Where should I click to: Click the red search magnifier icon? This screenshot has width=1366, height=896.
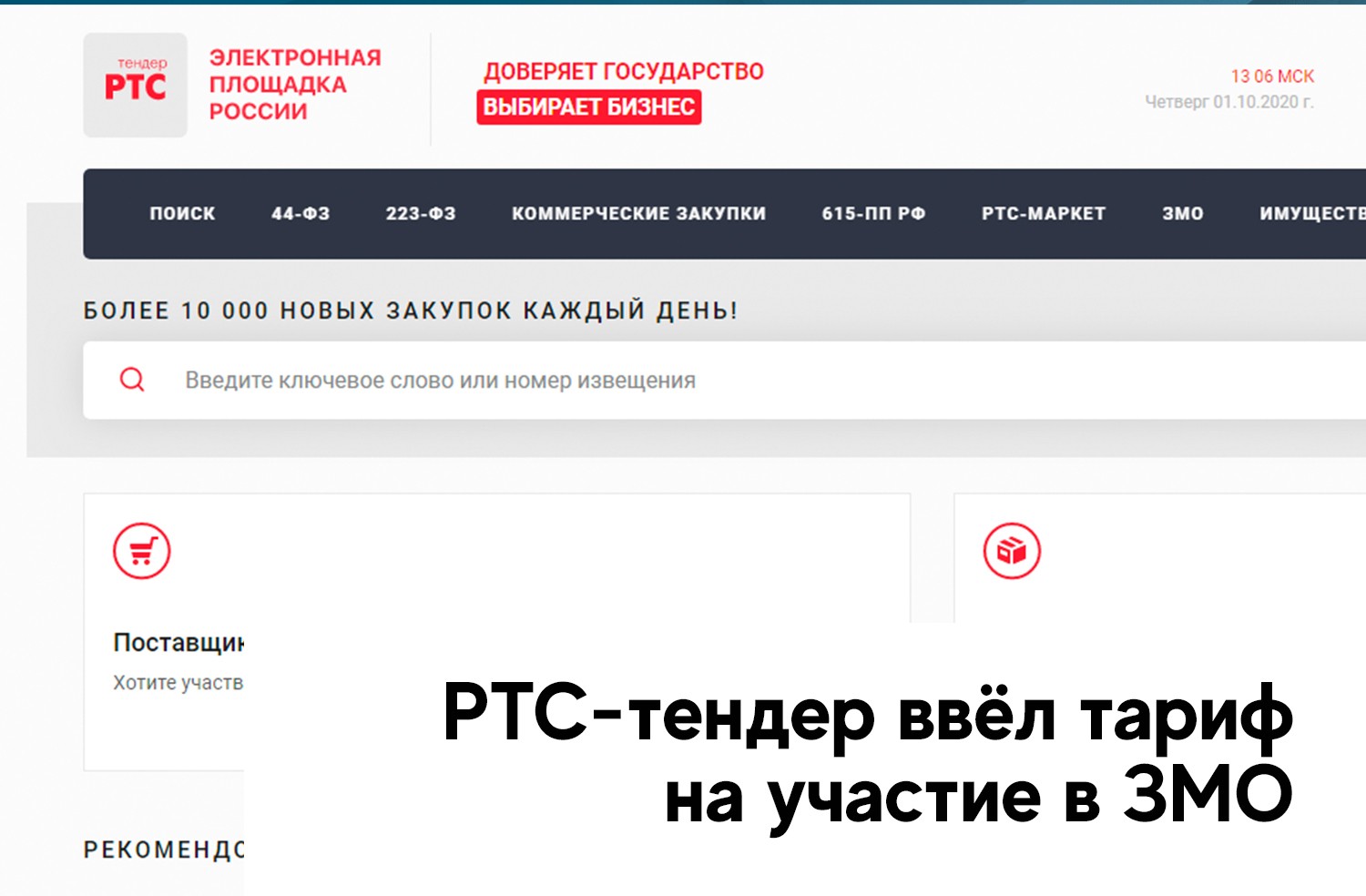(x=132, y=380)
